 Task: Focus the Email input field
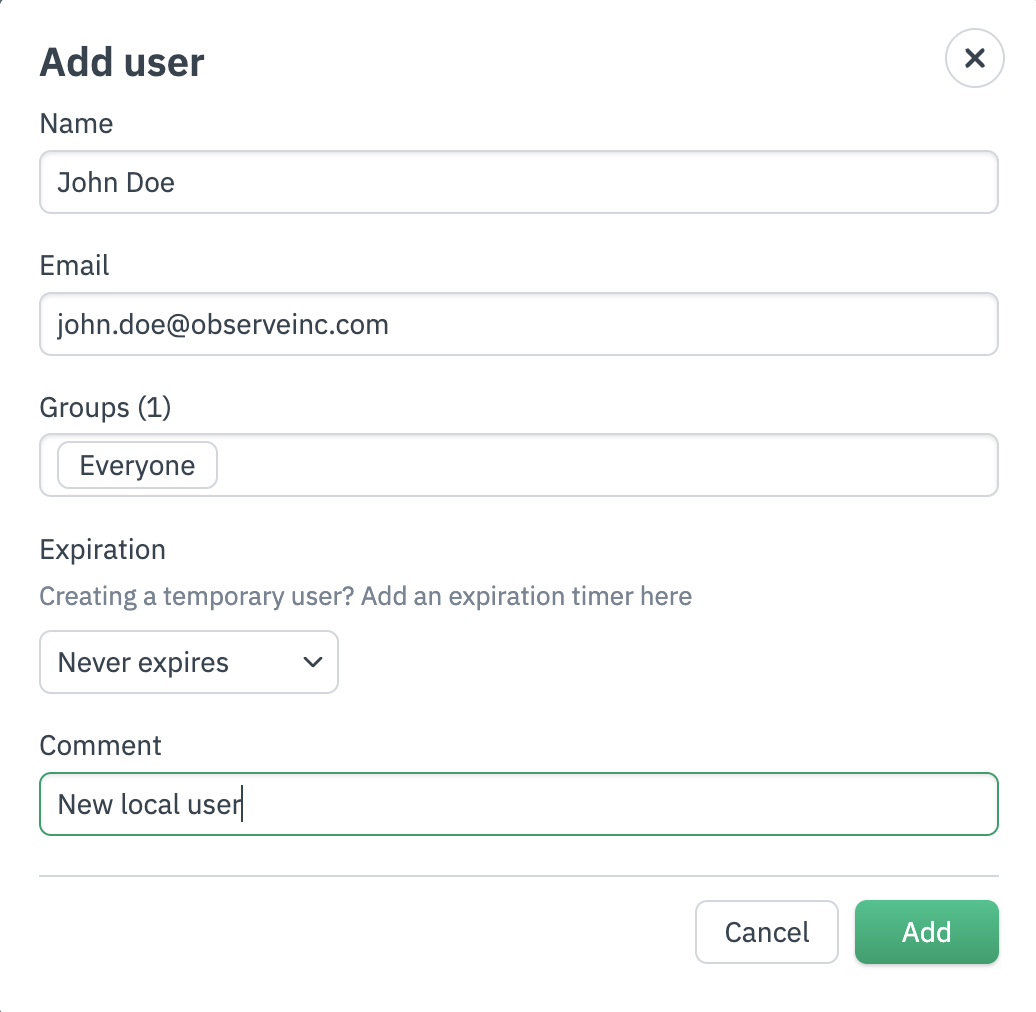tap(518, 324)
